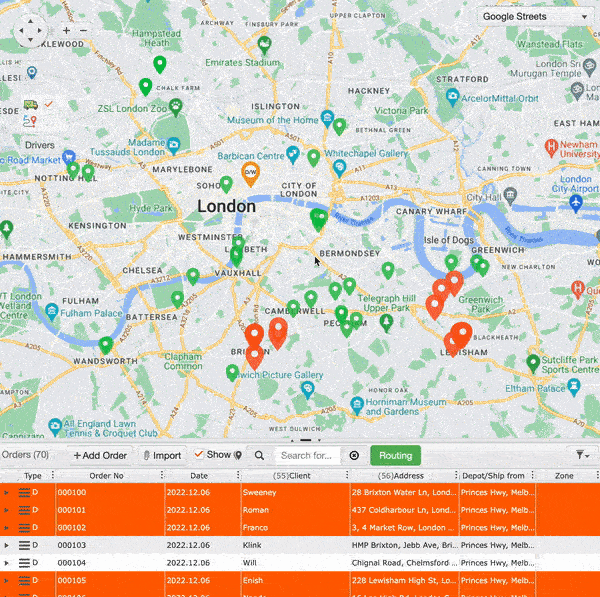Screen dimensions: 600x597
Task: Sort by the Address column header
Action: coord(401,476)
